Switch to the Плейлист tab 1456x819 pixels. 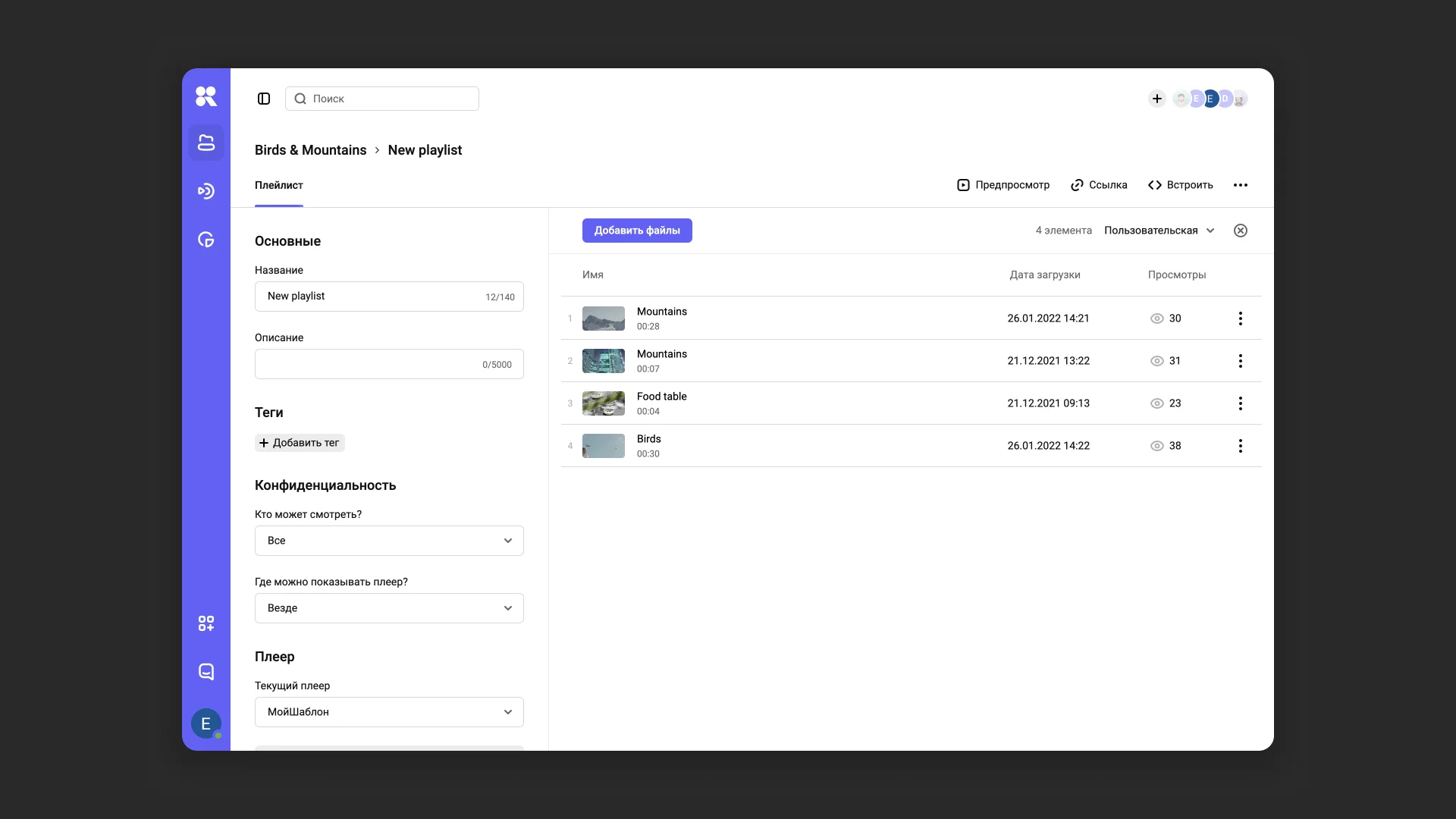pyautogui.click(x=278, y=185)
